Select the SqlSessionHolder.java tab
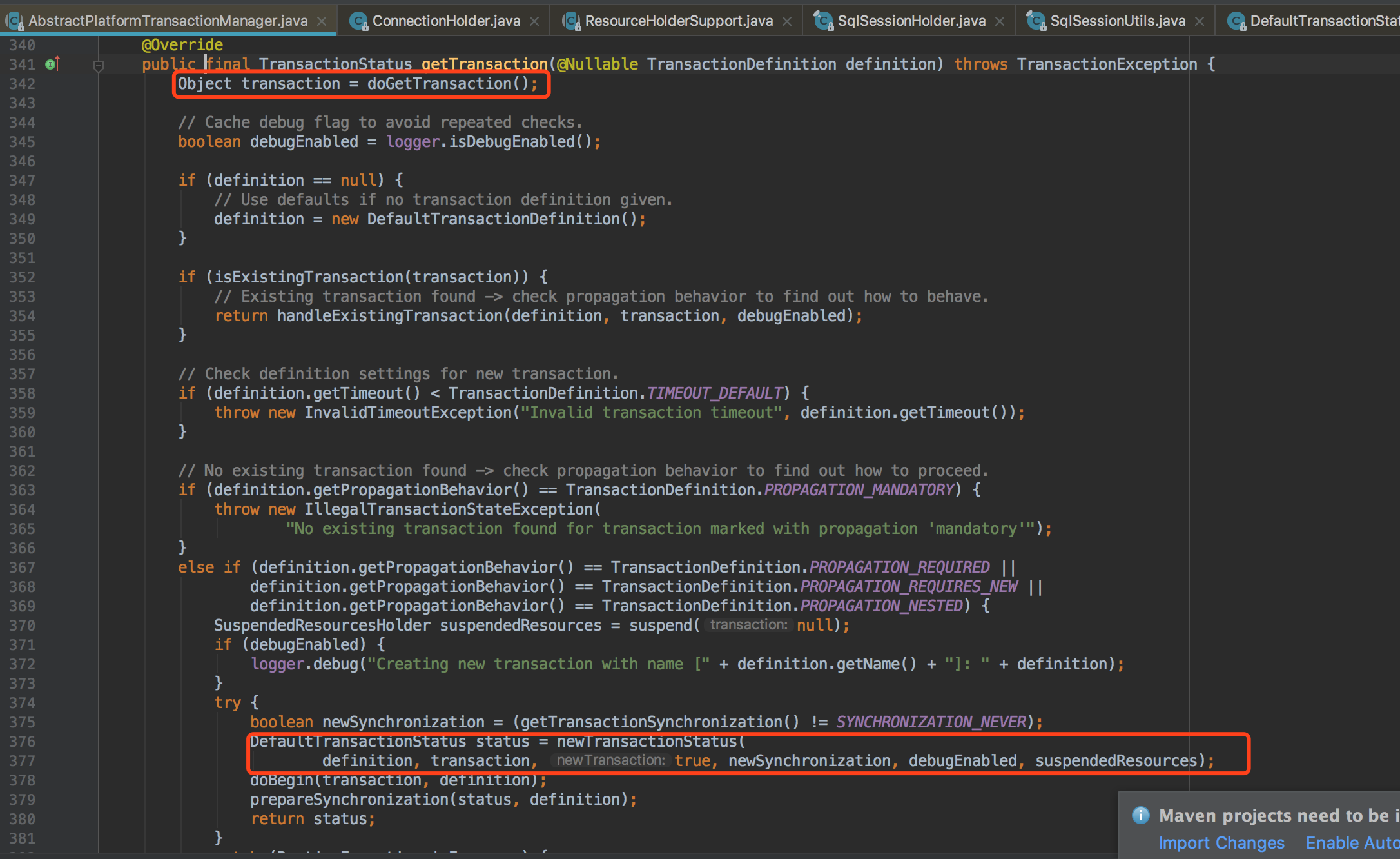 (911, 21)
